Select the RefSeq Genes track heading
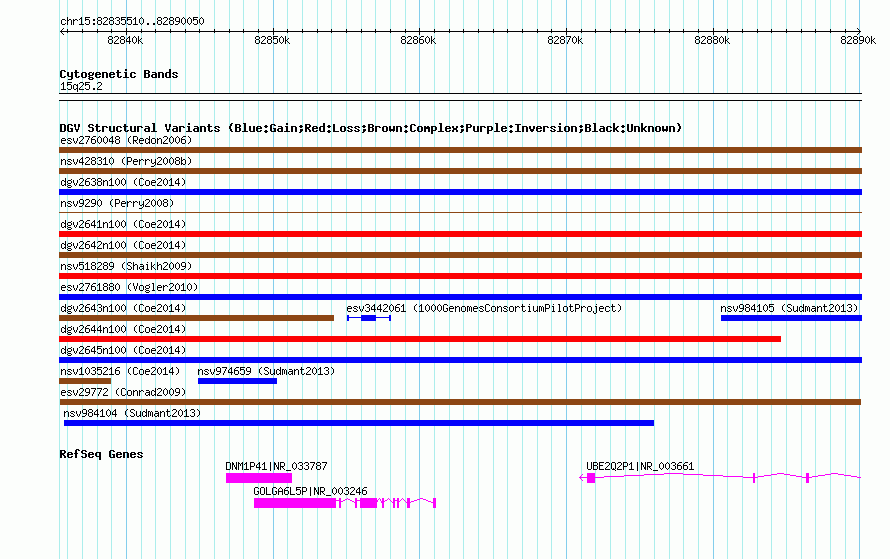The height and width of the screenshot is (559, 890). [x=101, y=454]
